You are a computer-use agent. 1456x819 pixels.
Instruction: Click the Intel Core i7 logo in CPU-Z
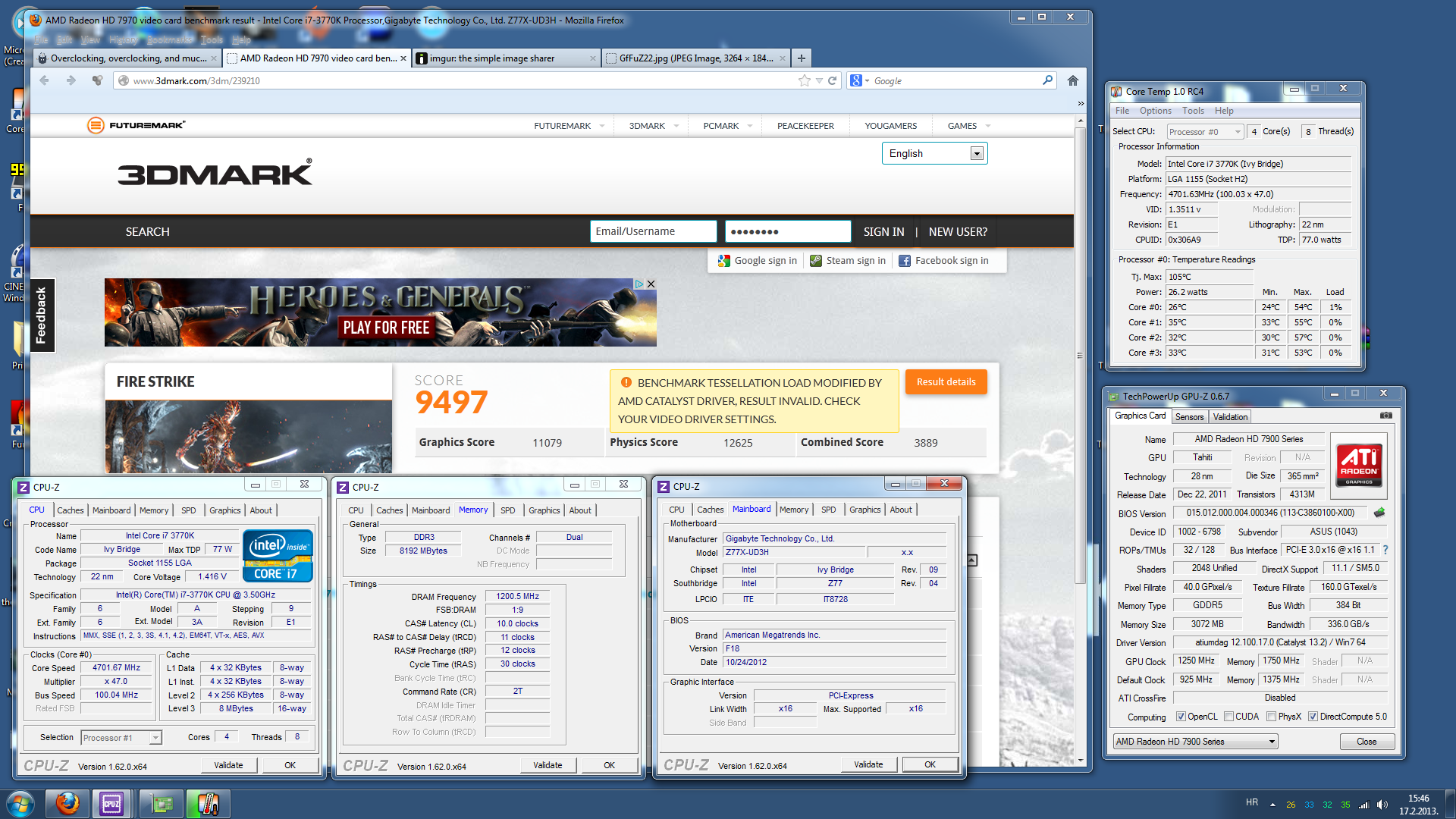[278, 555]
